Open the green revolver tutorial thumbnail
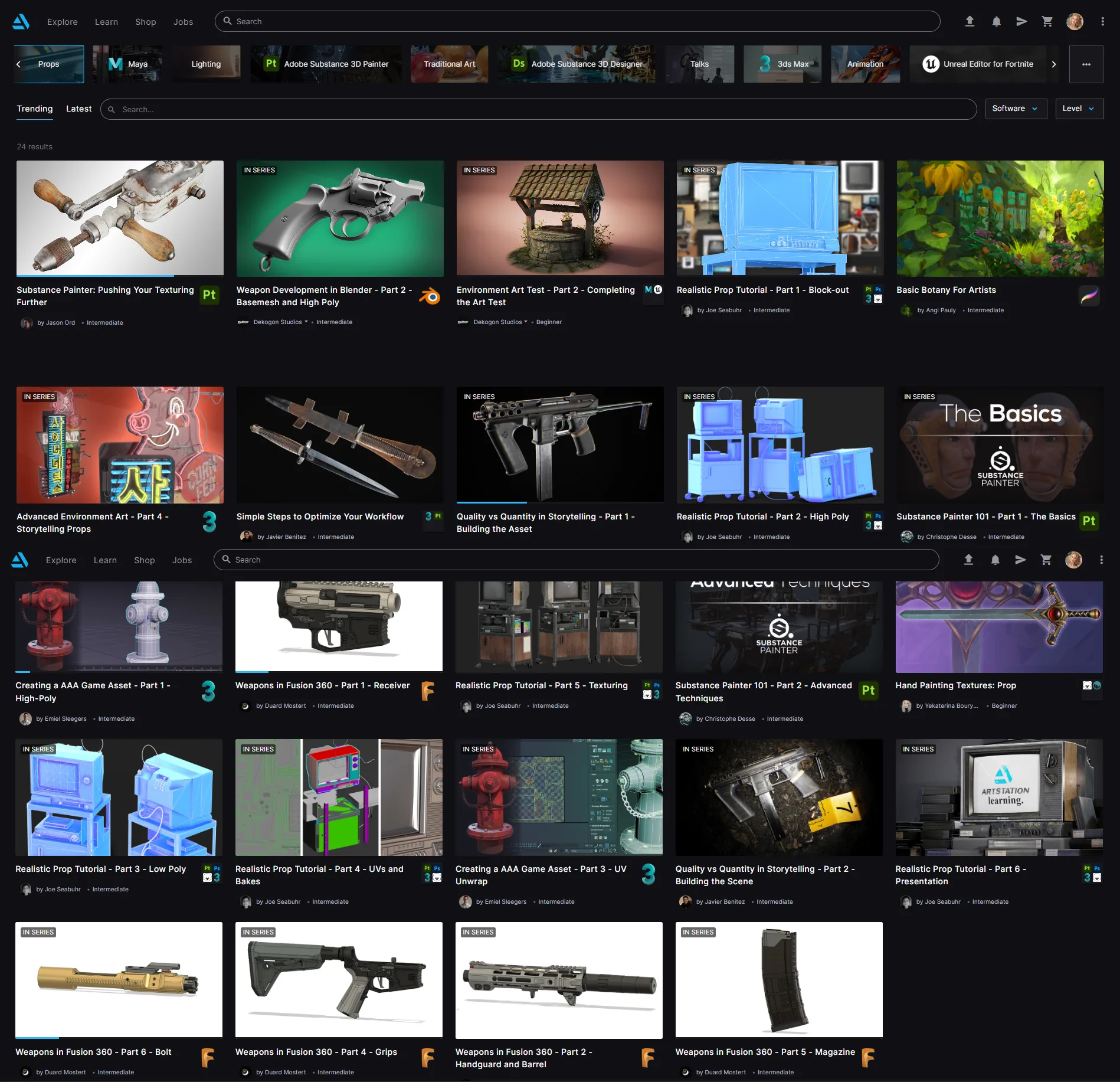The width and height of the screenshot is (1120, 1082). [x=340, y=218]
